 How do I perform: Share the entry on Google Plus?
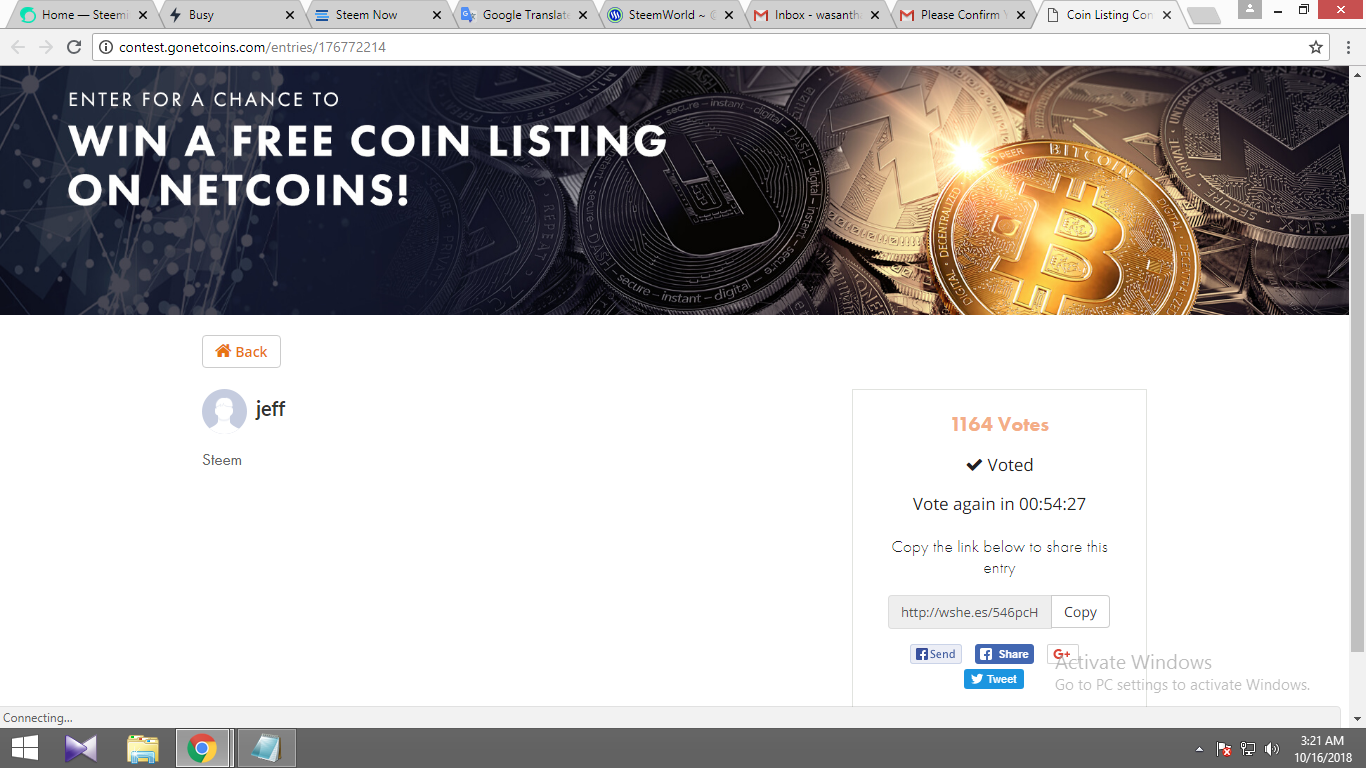[x=1063, y=654]
